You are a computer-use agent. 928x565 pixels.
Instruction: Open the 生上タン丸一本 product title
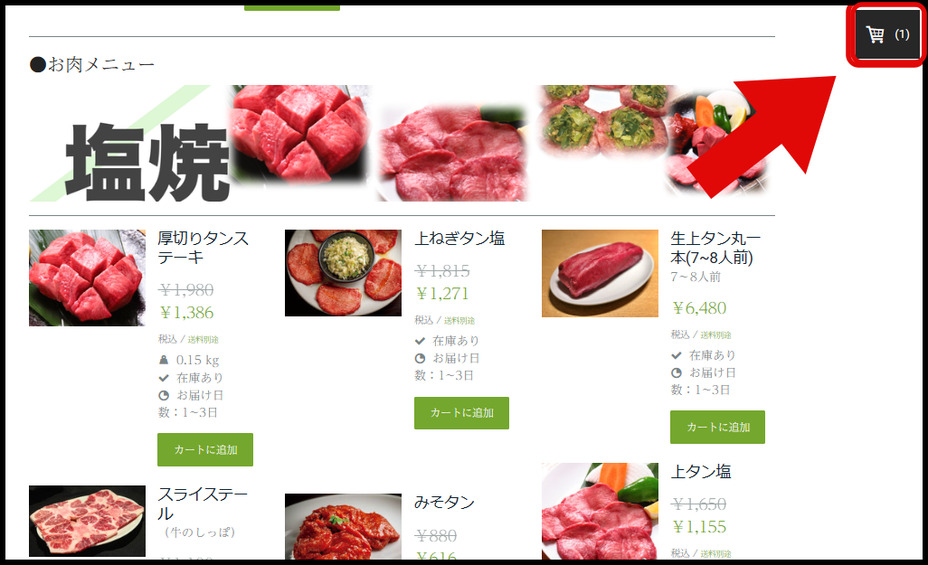pyautogui.click(x=716, y=248)
